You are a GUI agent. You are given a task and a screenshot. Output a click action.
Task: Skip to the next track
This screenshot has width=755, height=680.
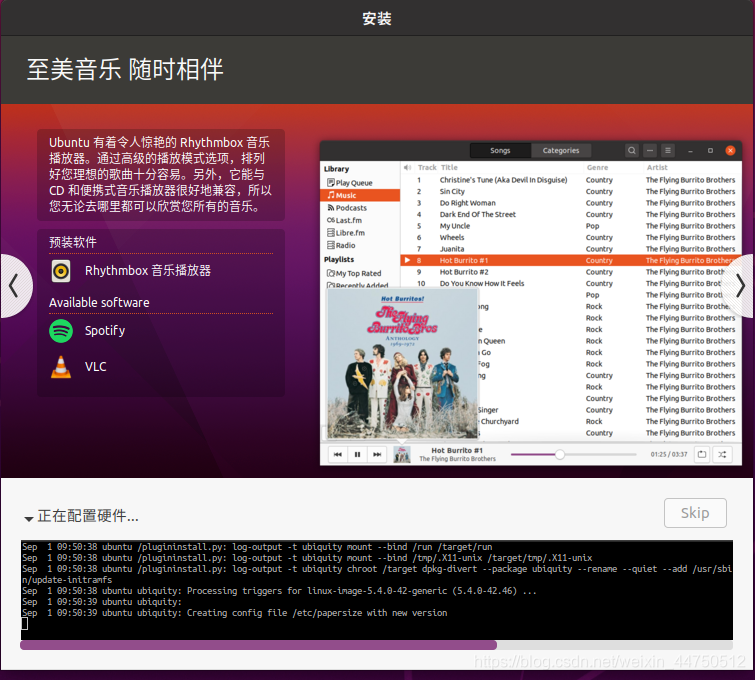pyautogui.click(x=377, y=454)
